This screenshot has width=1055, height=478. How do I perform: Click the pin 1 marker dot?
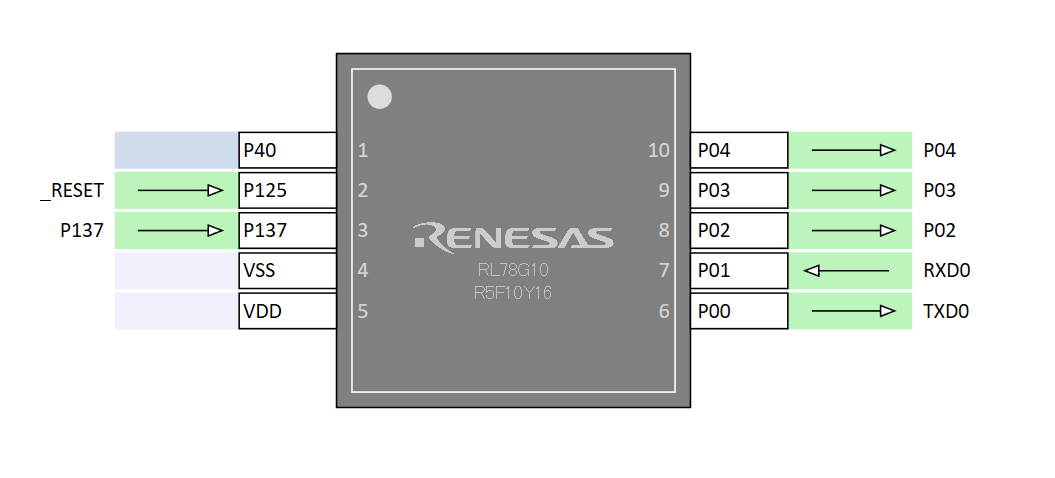[379, 97]
